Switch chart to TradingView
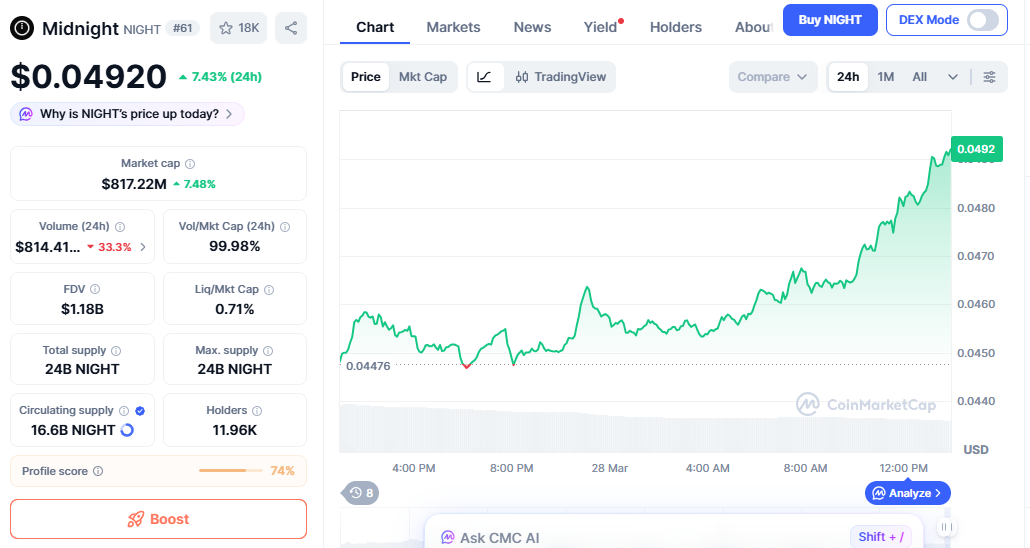This screenshot has height=548, width=1030. point(560,77)
